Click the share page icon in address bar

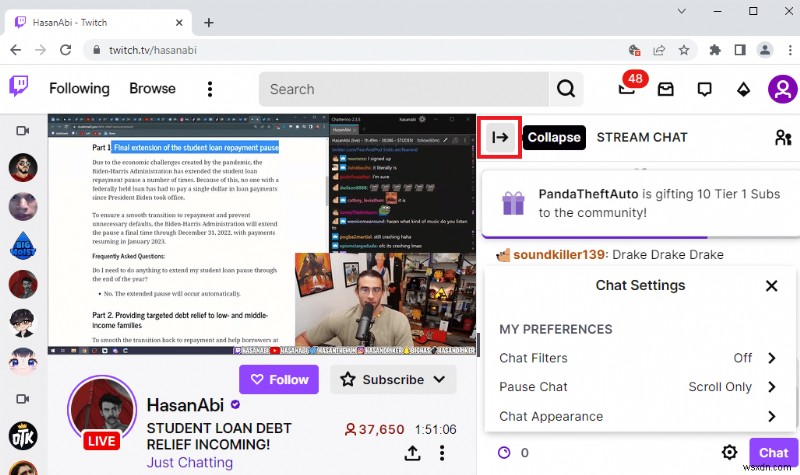[x=659, y=50]
